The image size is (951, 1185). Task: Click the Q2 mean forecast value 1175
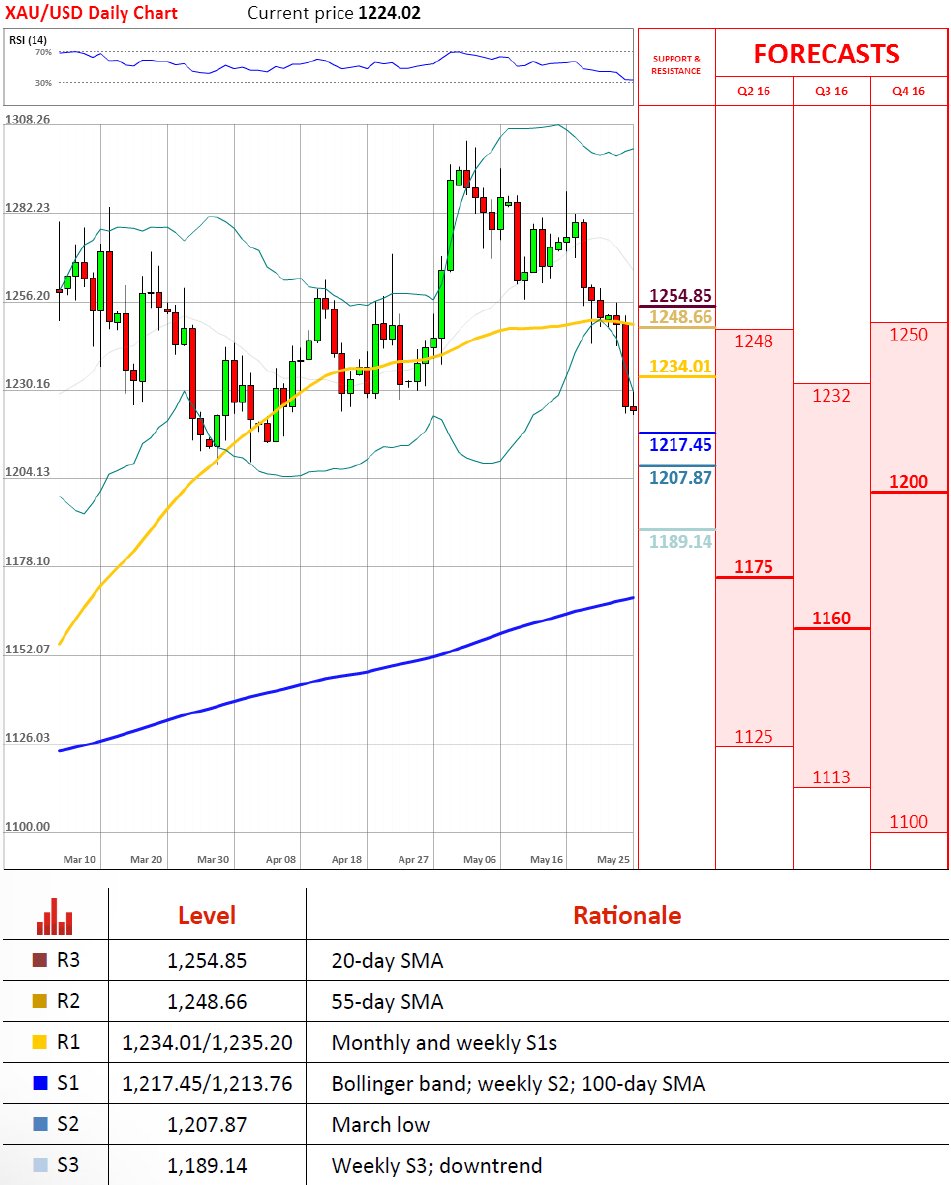pos(753,567)
